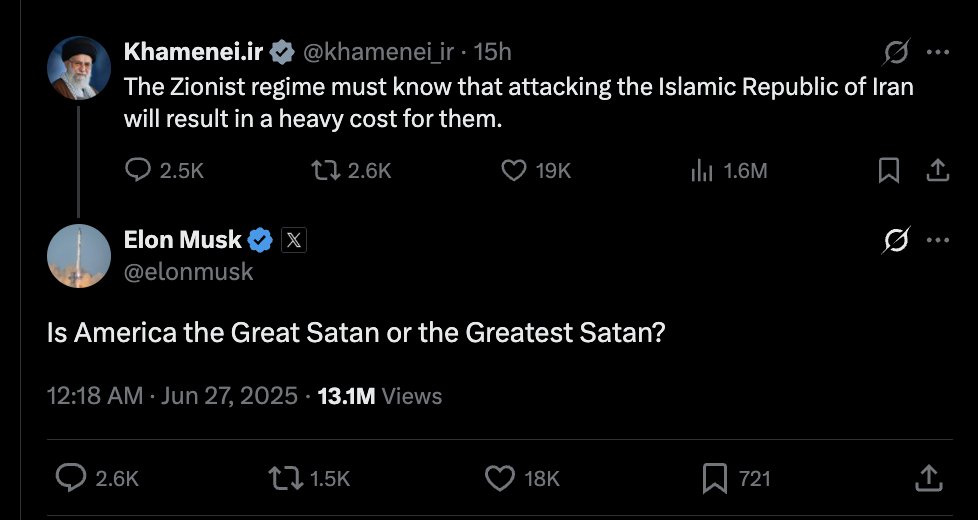Open the Khamenei.ir profile picture
The width and height of the screenshot is (978, 520).
(x=79, y=67)
